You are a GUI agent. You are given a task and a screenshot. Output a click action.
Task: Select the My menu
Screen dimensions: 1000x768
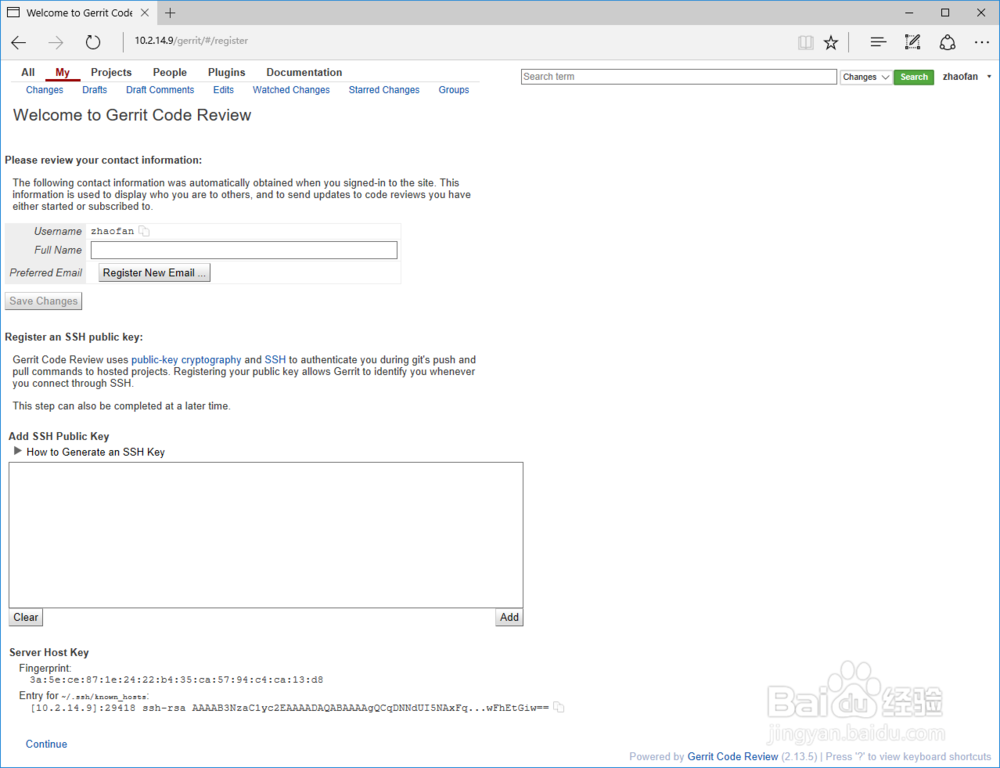click(62, 72)
